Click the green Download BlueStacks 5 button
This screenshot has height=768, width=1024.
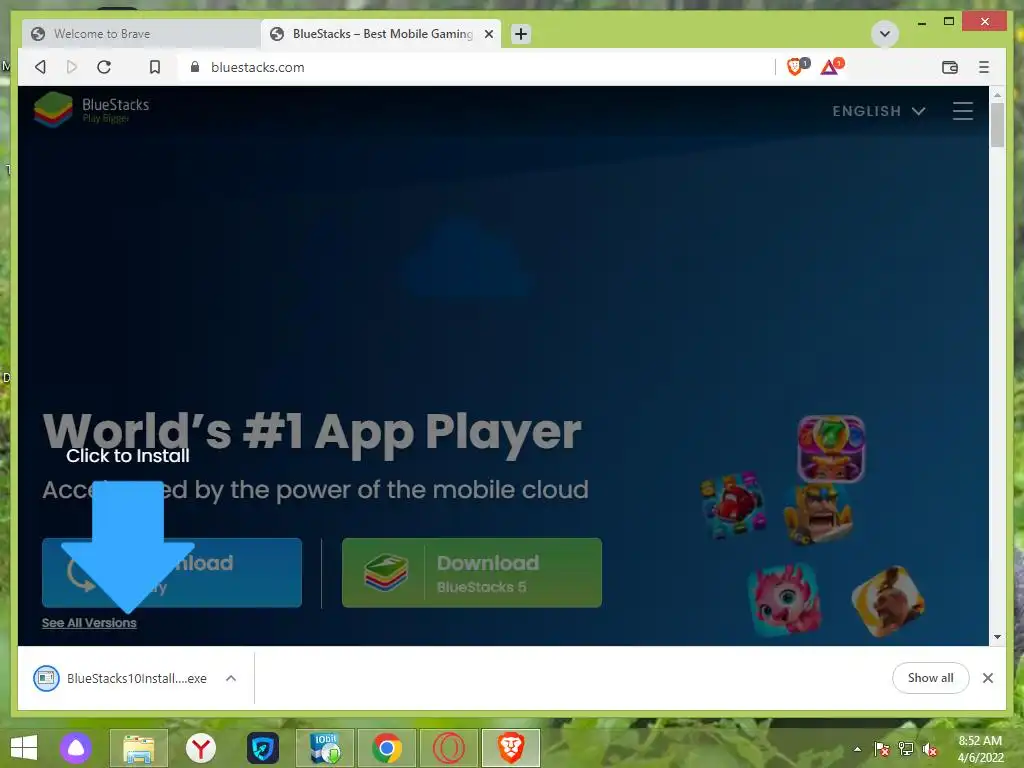[x=472, y=573]
